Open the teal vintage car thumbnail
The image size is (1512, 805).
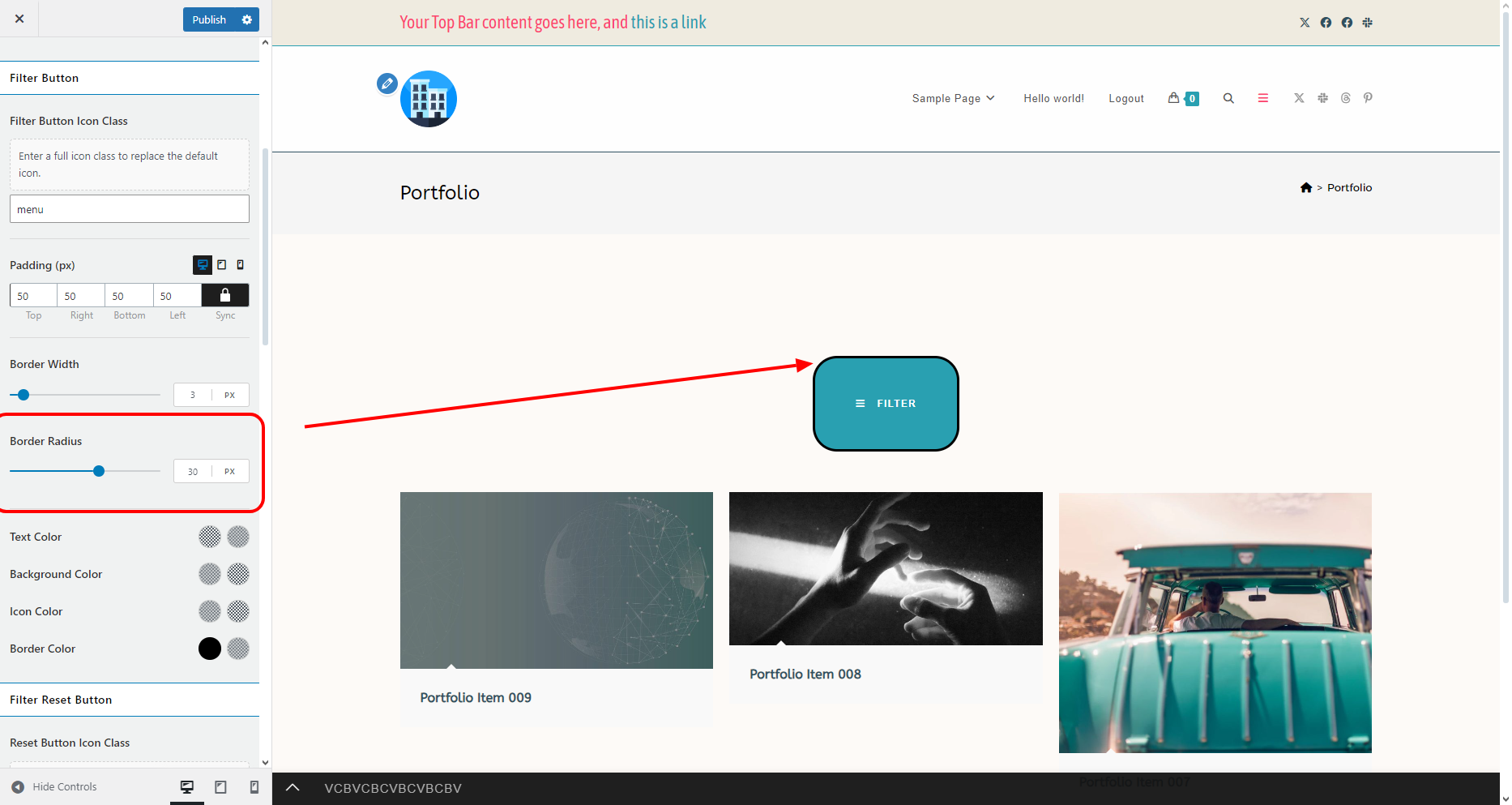pyautogui.click(x=1215, y=623)
